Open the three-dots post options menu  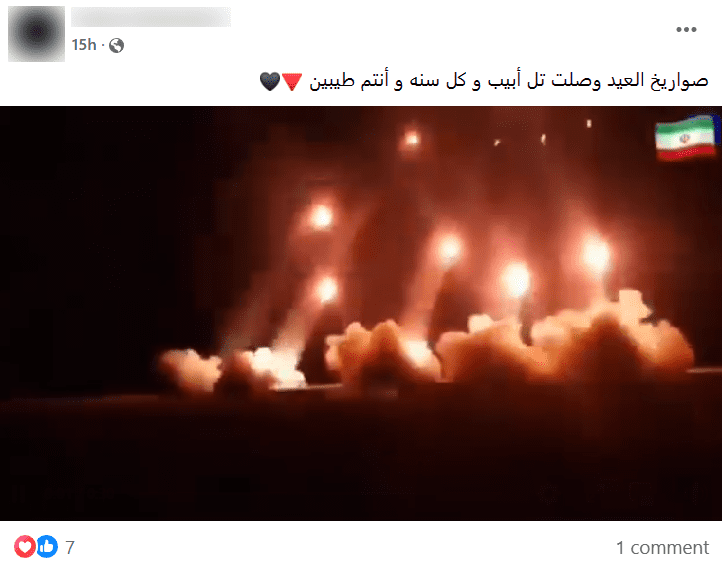[686, 29]
